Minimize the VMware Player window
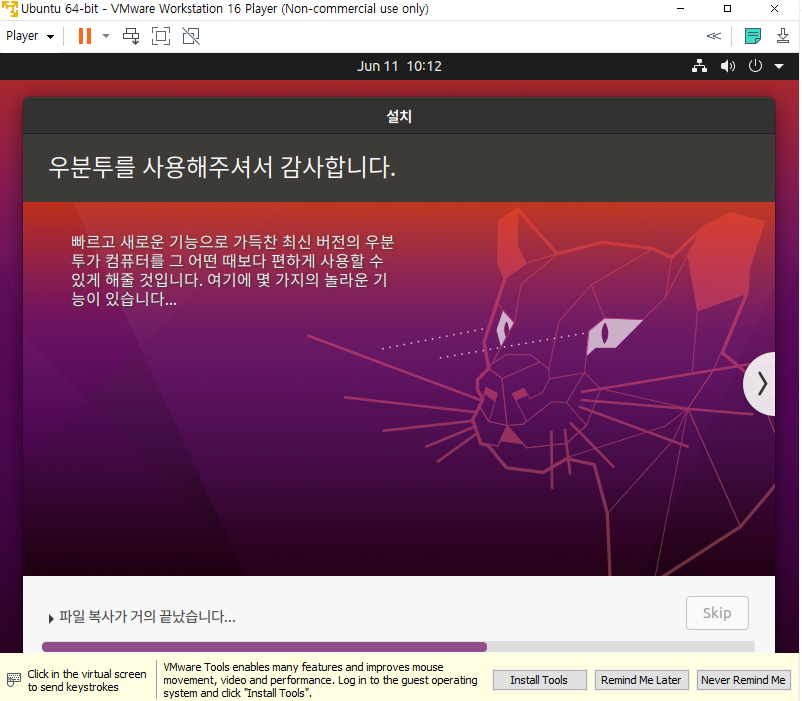This screenshot has width=802, height=701. coord(680,9)
